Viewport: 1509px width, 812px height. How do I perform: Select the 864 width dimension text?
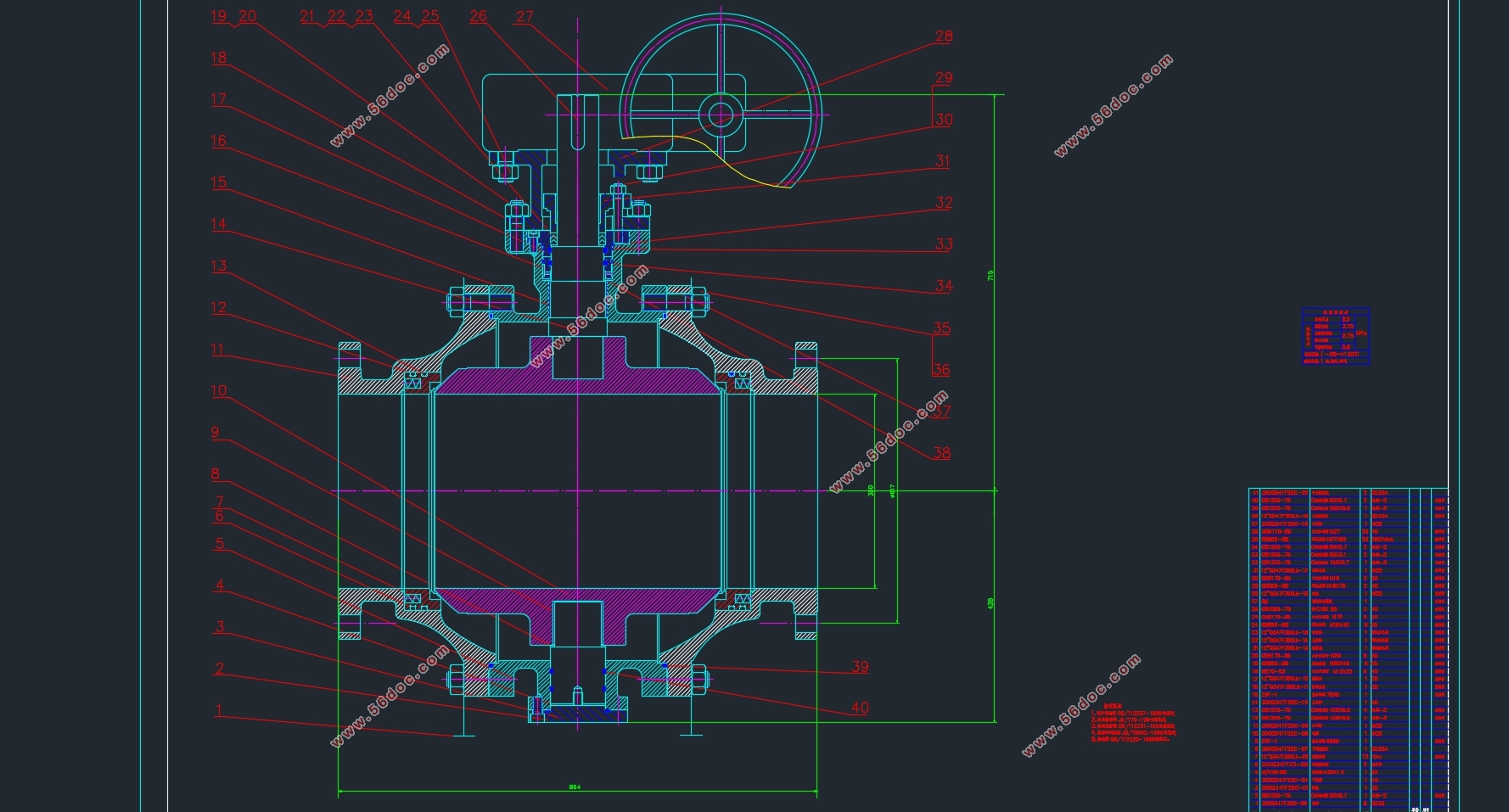[575, 787]
